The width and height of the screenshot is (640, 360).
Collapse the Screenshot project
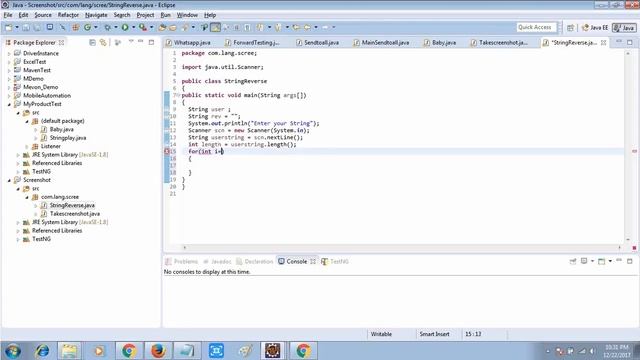pos(9,180)
